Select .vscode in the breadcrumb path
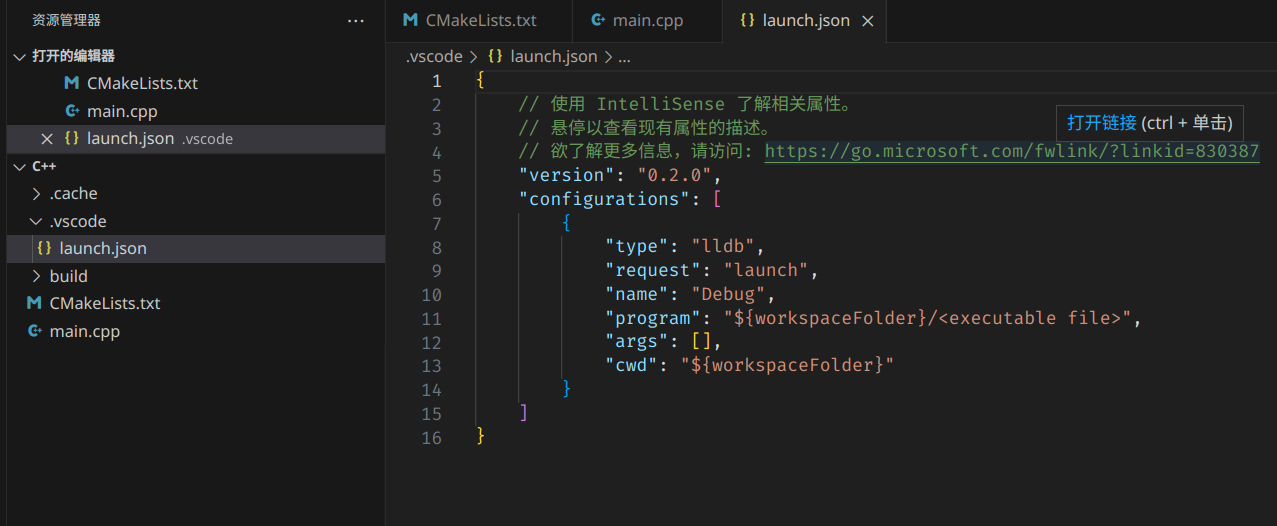This screenshot has width=1277, height=526. (x=434, y=57)
